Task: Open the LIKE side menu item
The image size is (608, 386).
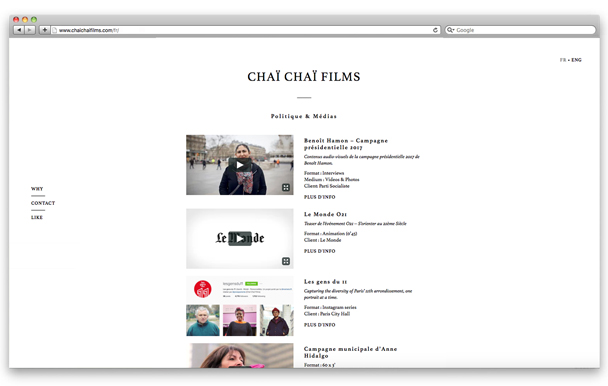Action: [37, 217]
